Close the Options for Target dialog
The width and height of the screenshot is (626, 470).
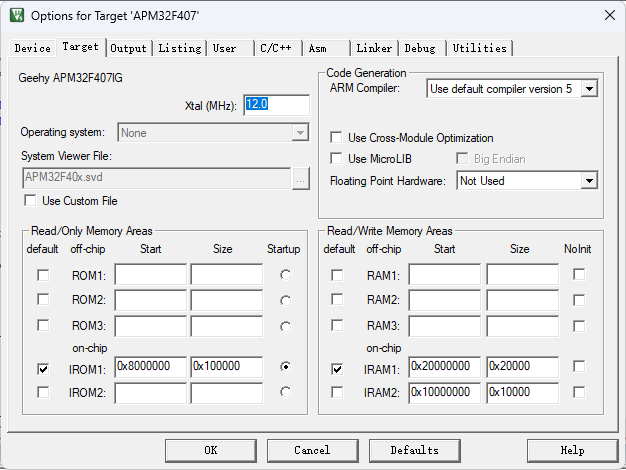pyautogui.click(x=610, y=16)
